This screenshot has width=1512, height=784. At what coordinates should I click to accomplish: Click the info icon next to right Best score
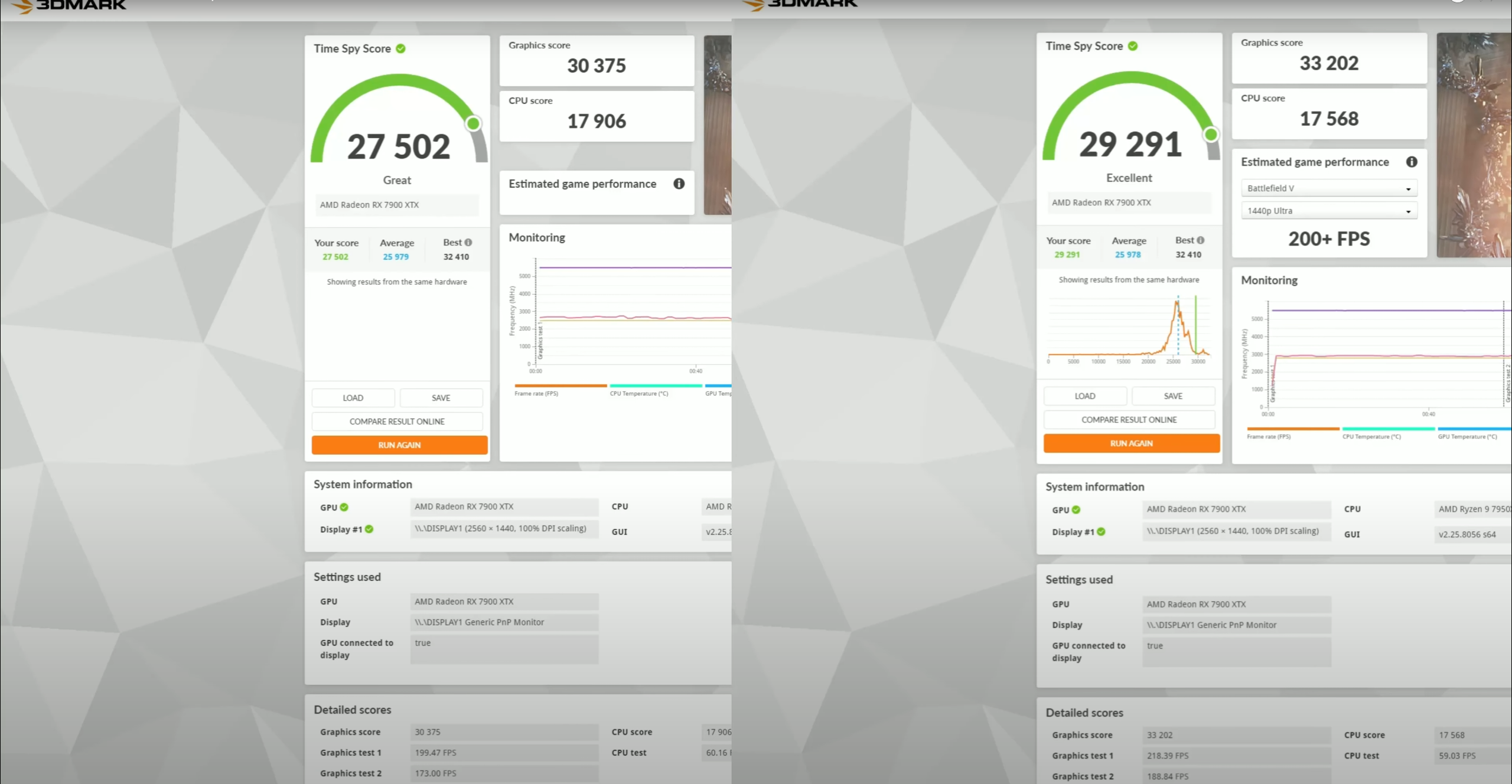pos(1200,240)
